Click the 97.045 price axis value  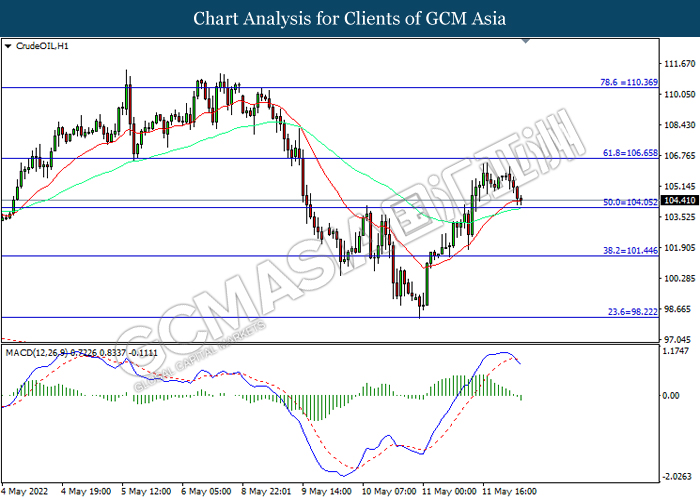pos(680,340)
